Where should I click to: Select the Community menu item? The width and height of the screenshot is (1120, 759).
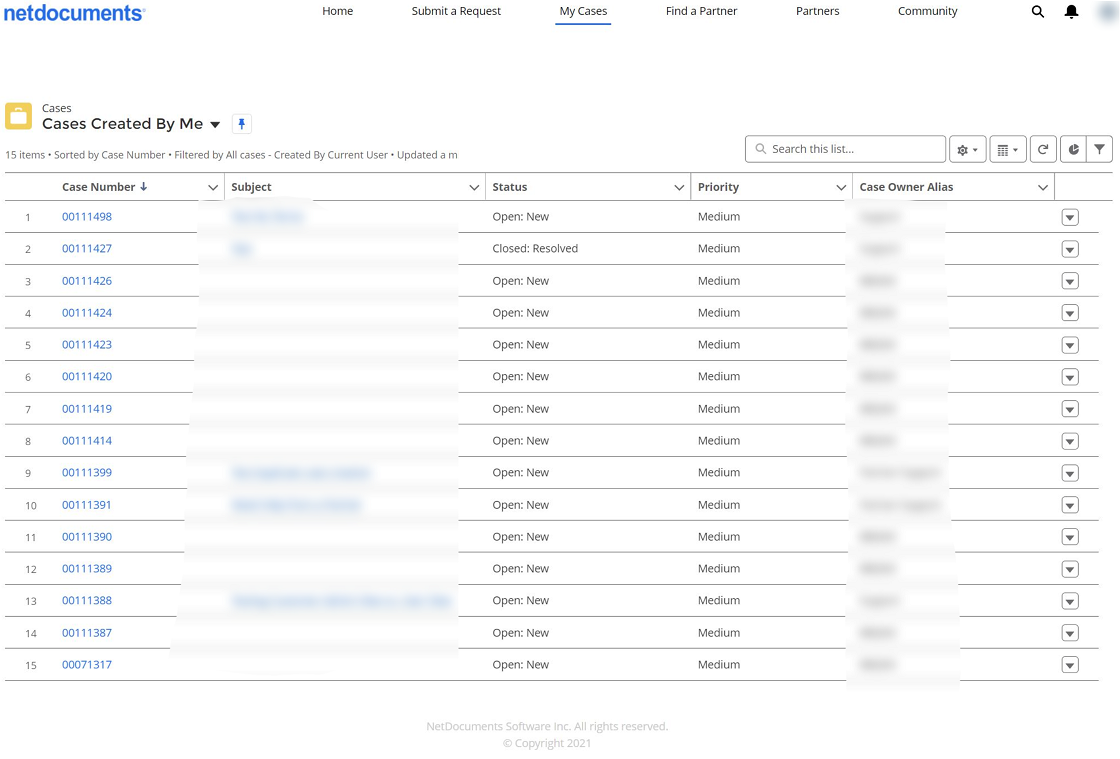(x=927, y=12)
